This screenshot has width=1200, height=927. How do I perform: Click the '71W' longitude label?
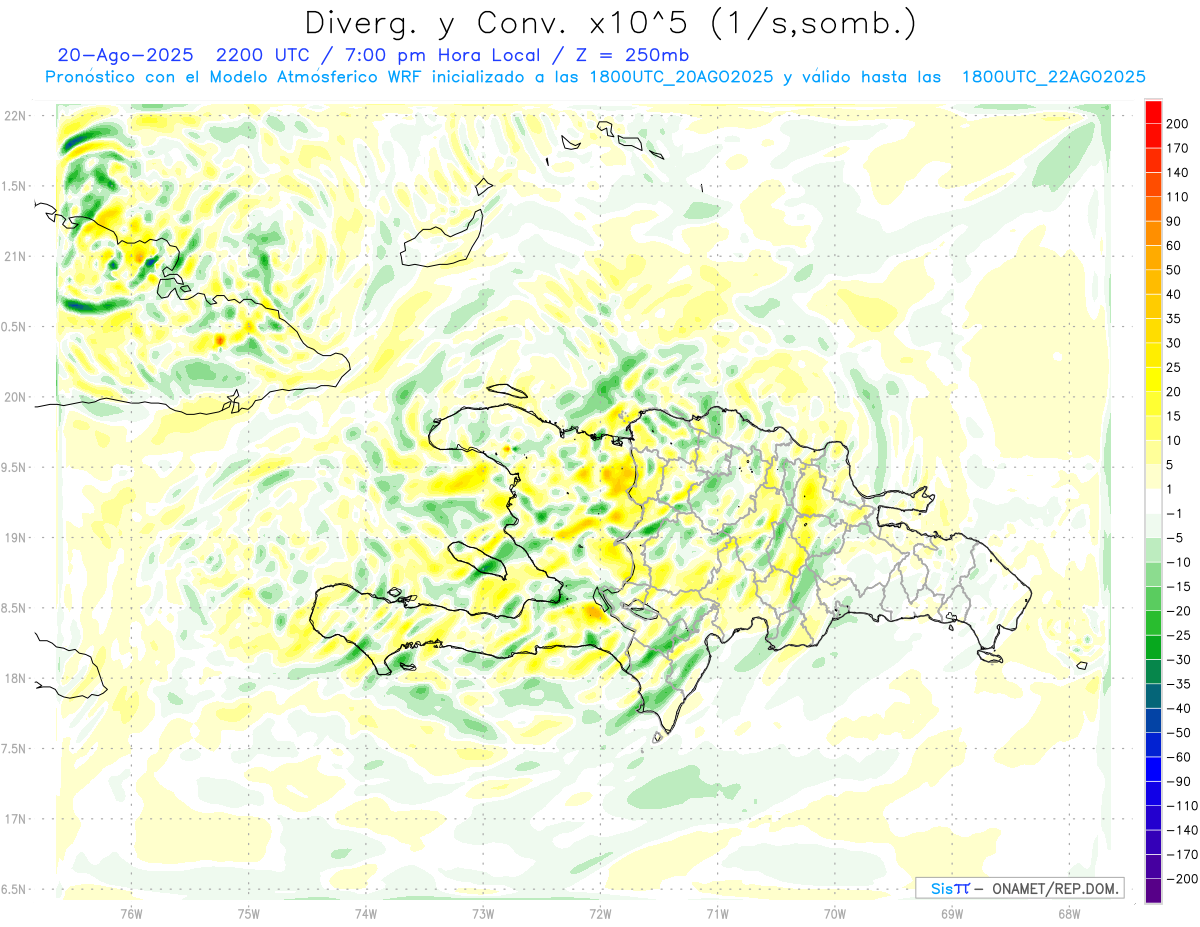pos(717,913)
